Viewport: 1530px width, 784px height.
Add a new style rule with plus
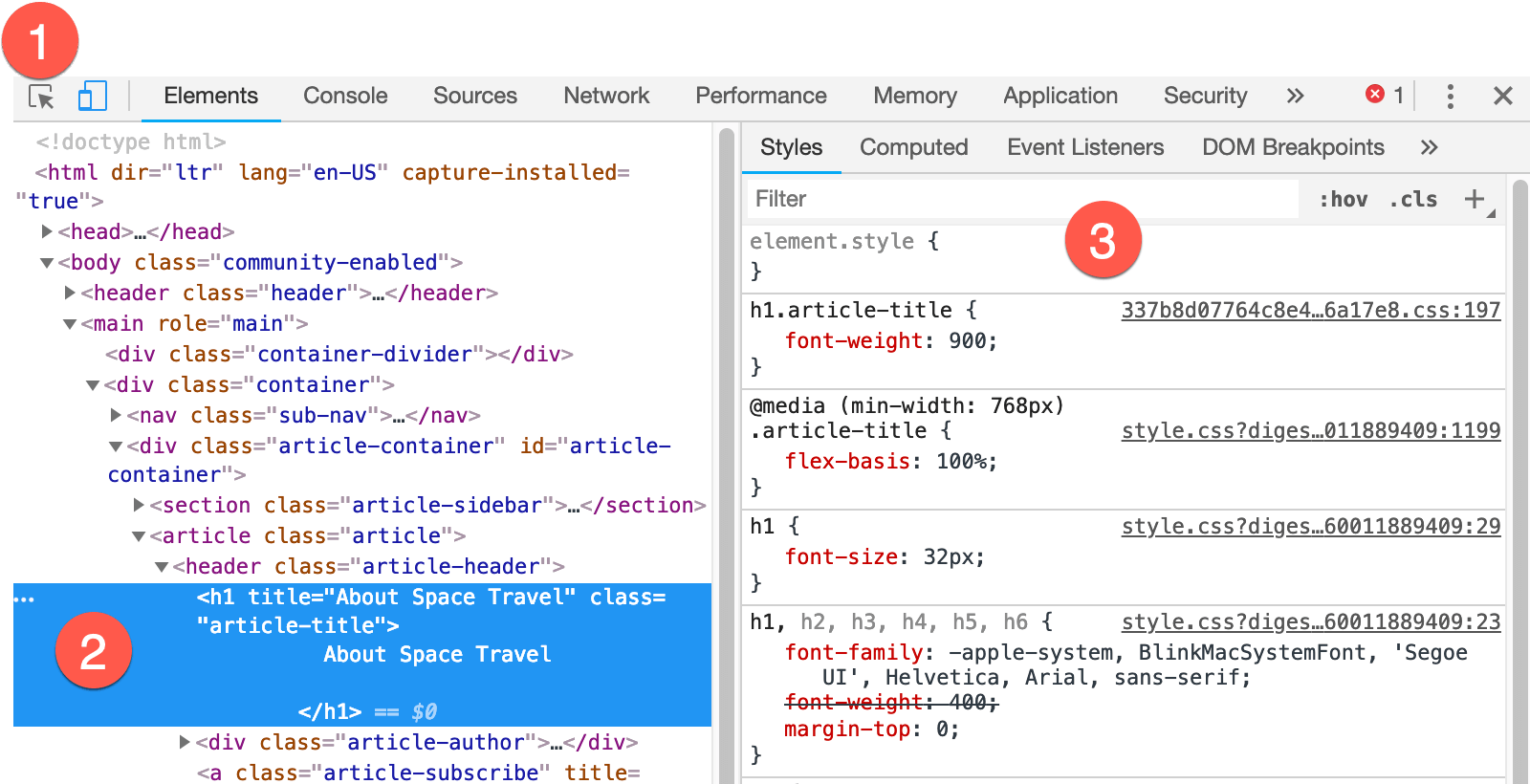[1475, 199]
